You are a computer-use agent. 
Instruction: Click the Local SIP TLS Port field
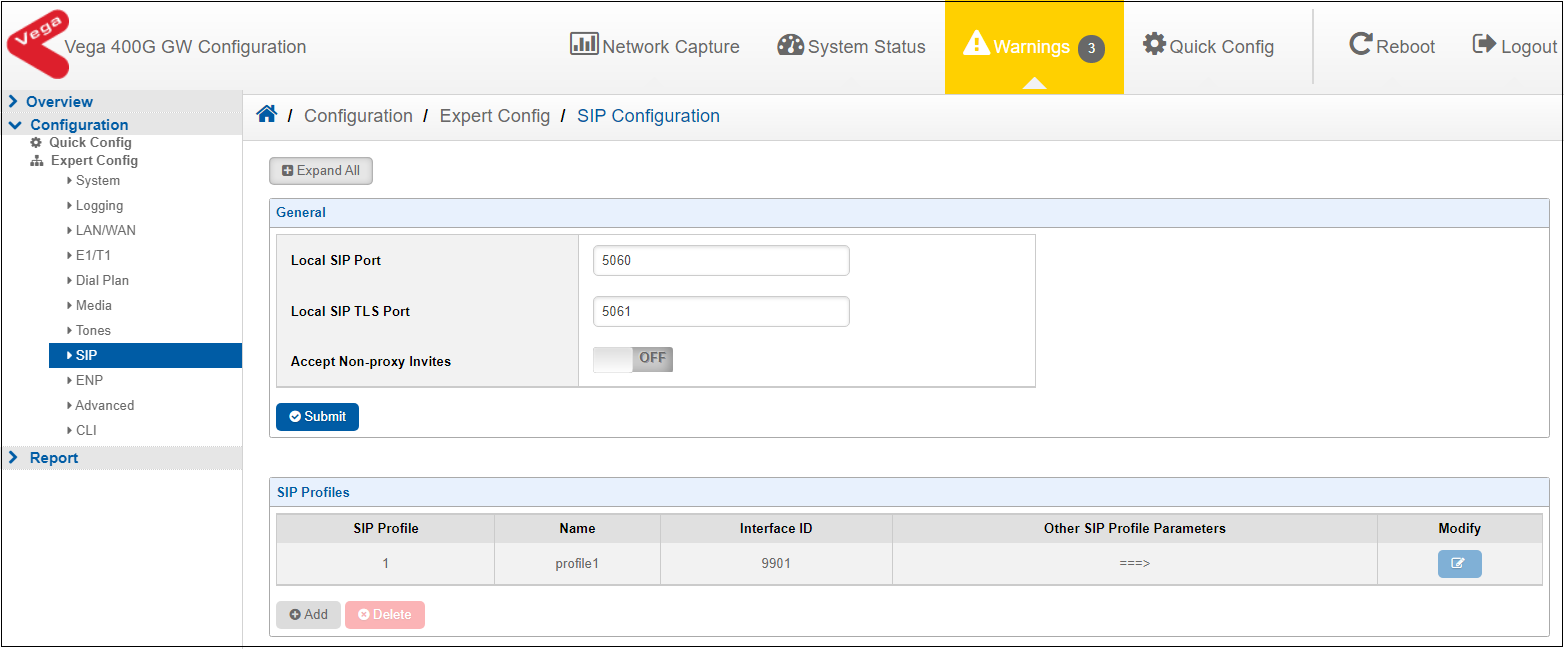721,311
